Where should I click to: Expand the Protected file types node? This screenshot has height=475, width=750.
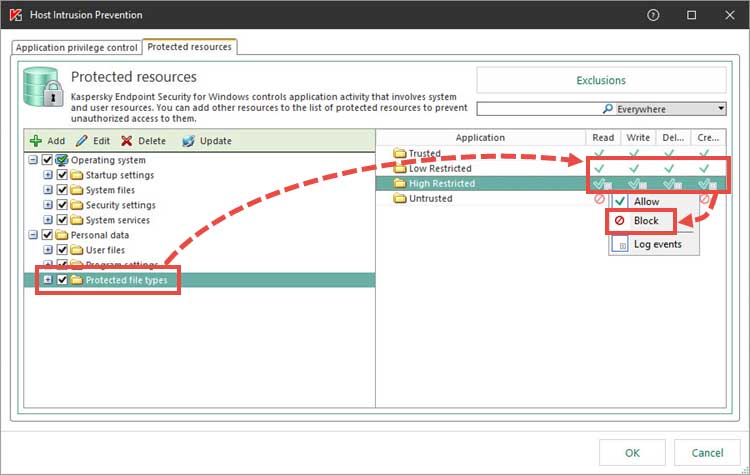(x=48, y=279)
